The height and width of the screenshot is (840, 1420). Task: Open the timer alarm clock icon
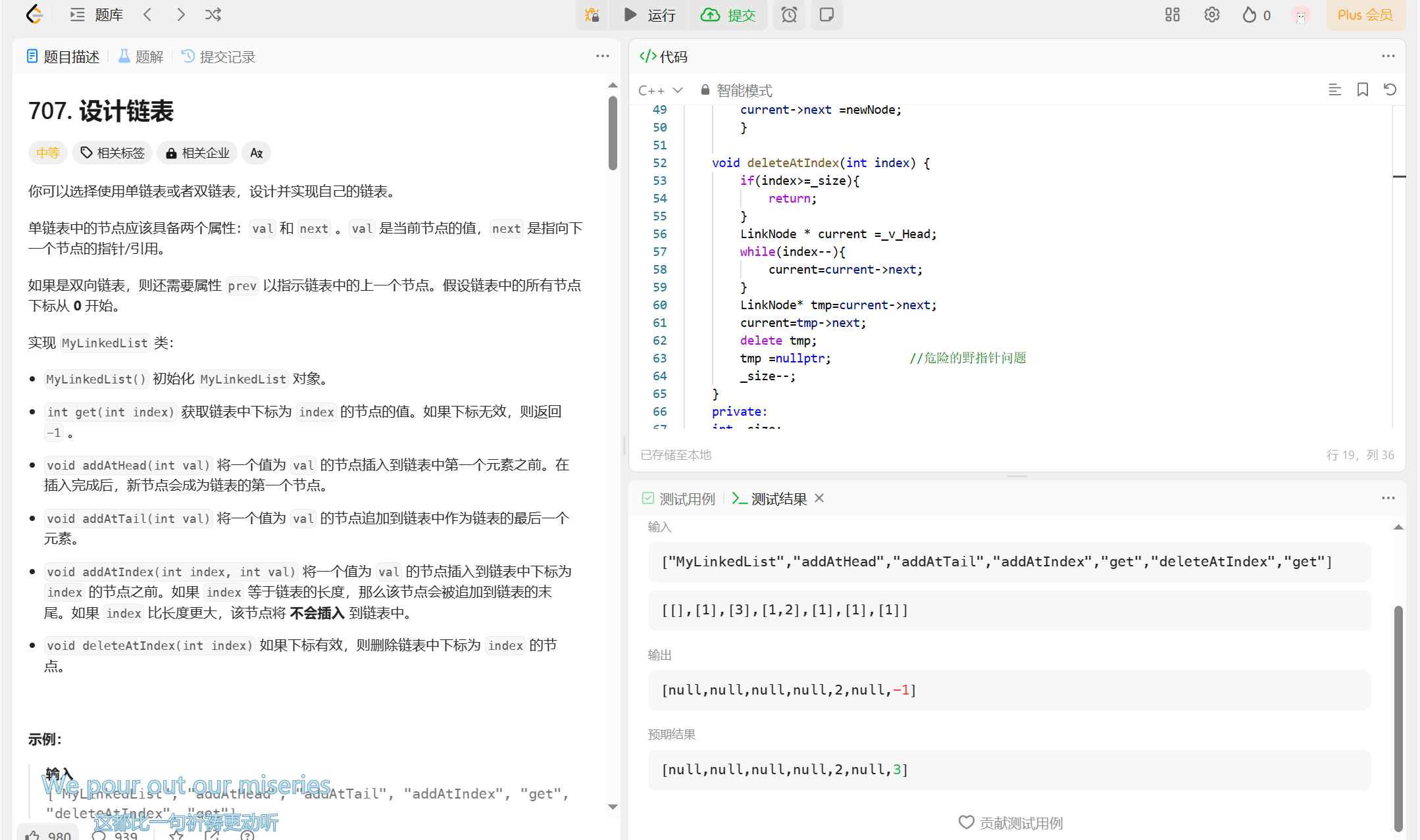coord(789,14)
